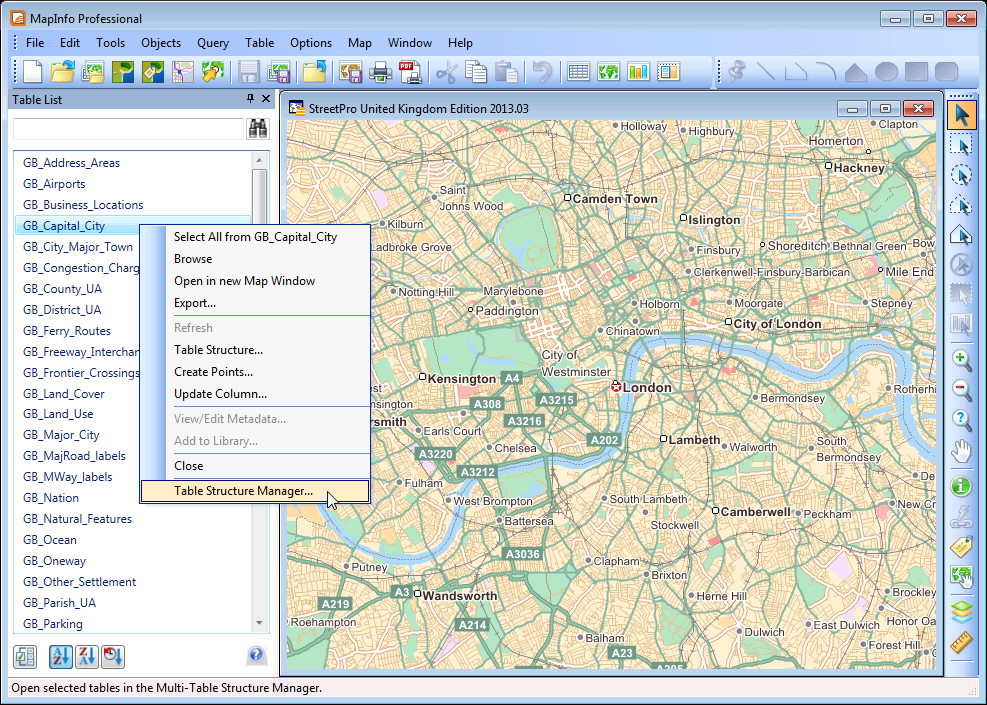Screen dimensions: 987x705
Task: Click the New Grapher bar chart icon
Action: [x=638, y=72]
